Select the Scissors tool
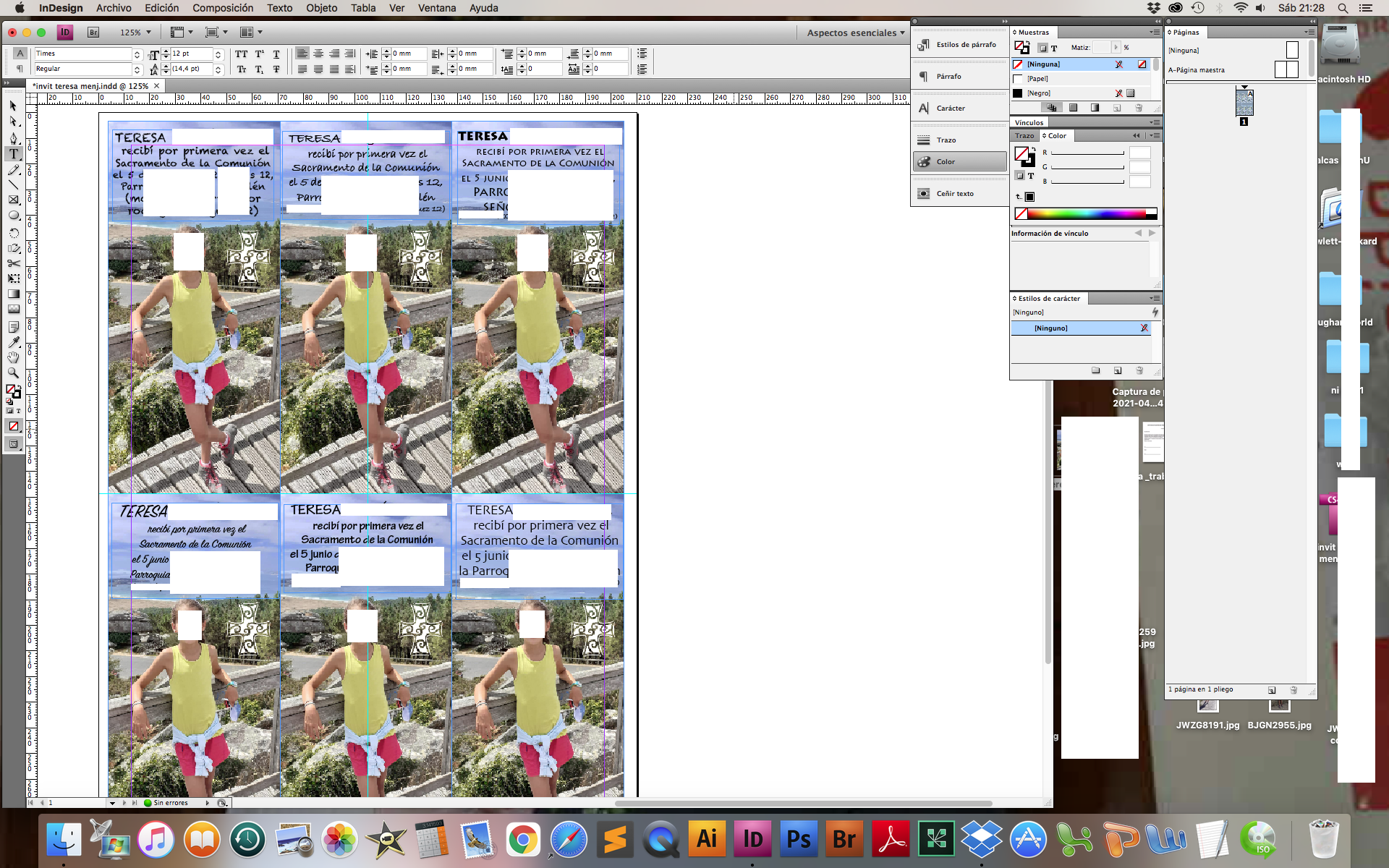 [x=13, y=263]
